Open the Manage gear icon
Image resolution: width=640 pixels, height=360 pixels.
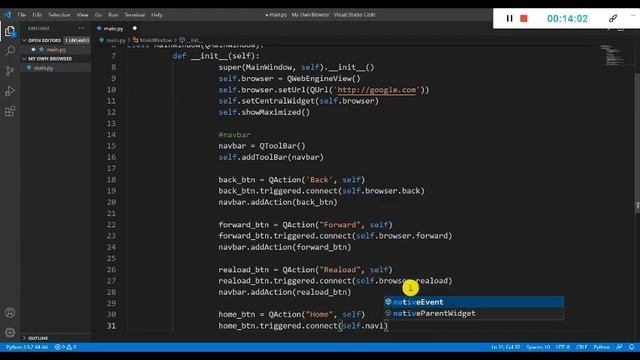(x=10, y=333)
